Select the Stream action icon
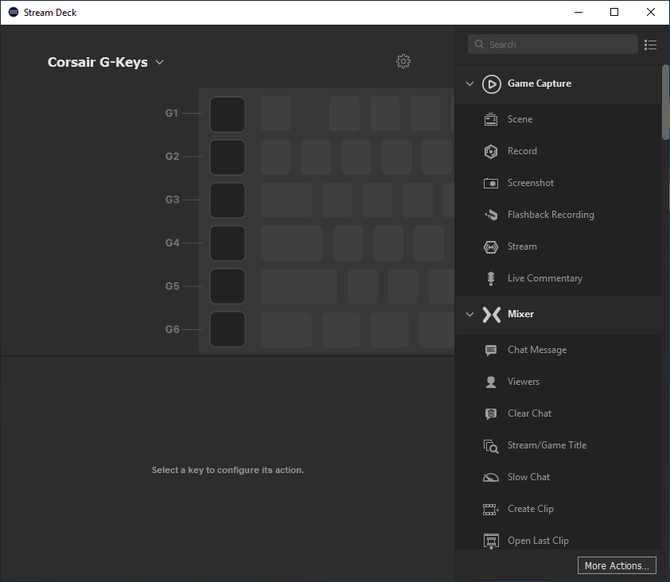 [x=491, y=247]
